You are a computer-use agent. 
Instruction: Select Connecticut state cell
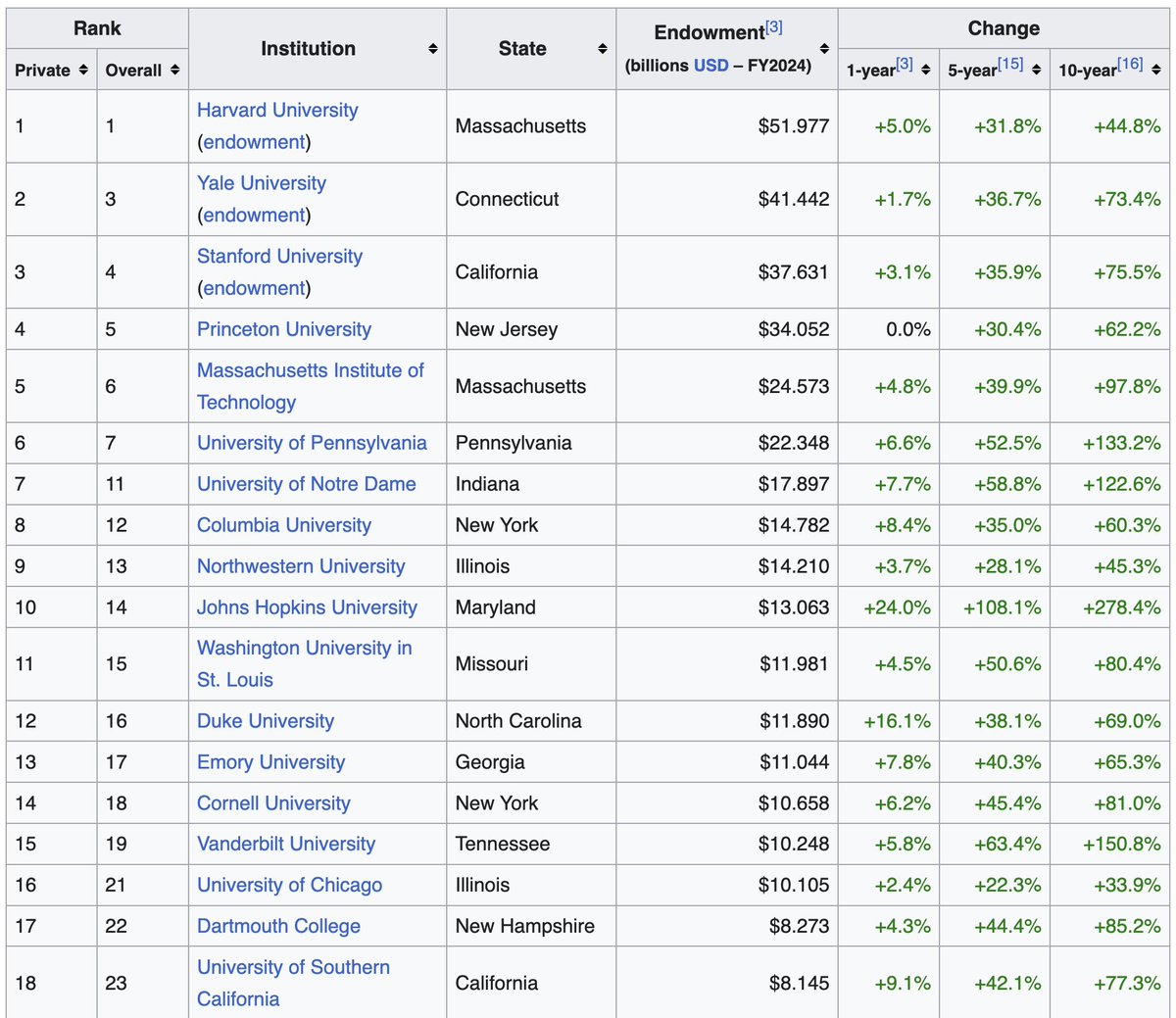pyautogui.click(x=531, y=199)
